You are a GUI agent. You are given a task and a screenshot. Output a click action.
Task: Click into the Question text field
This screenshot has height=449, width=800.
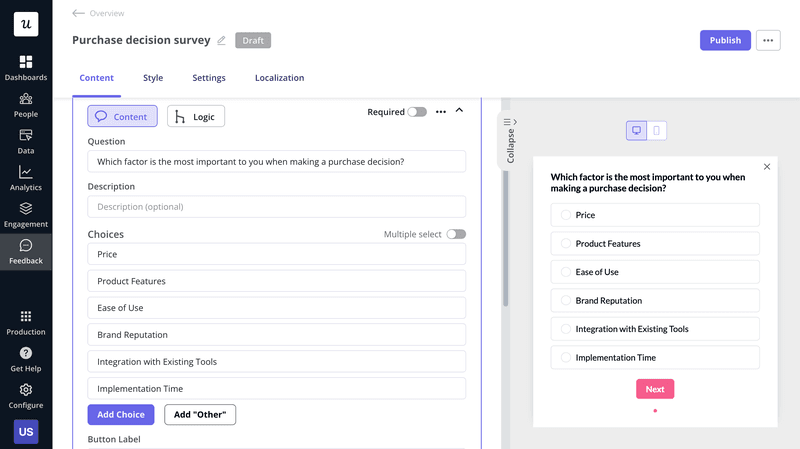(x=277, y=162)
